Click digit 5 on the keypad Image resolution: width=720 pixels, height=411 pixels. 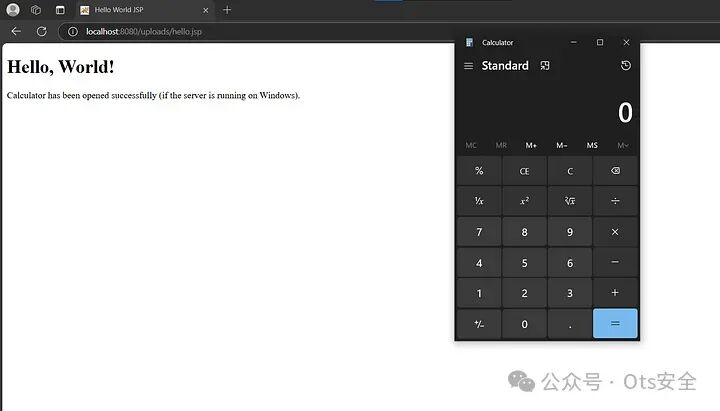coord(524,263)
